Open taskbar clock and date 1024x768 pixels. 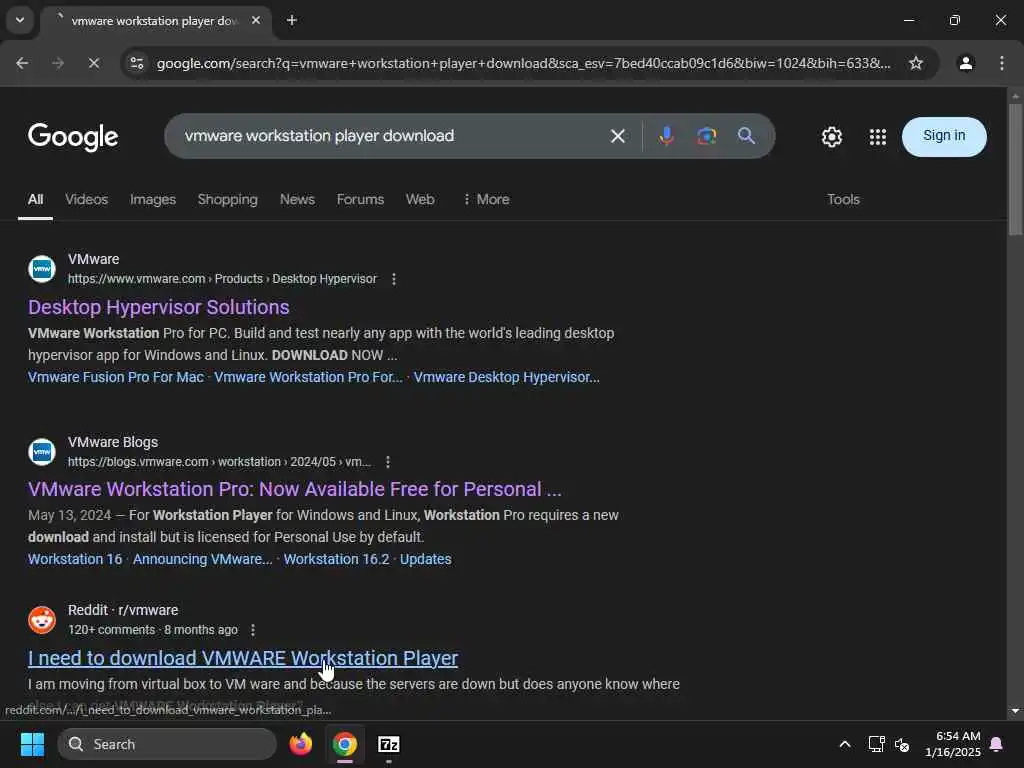pyautogui.click(x=953, y=744)
